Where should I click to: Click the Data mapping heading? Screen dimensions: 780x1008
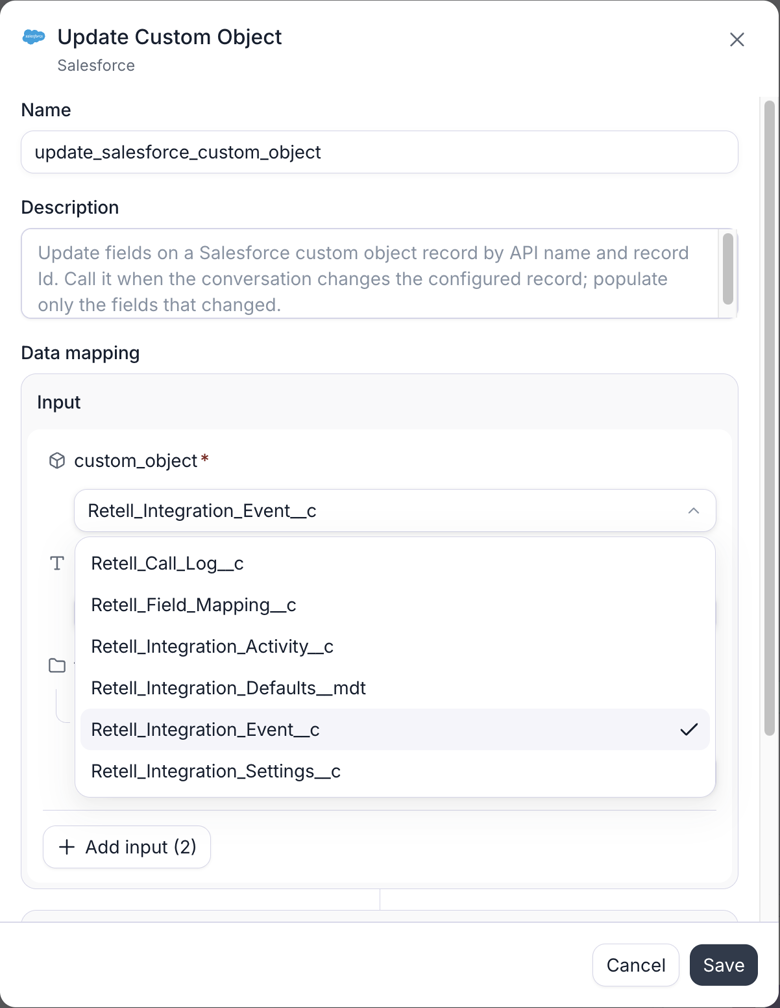(x=80, y=353)
